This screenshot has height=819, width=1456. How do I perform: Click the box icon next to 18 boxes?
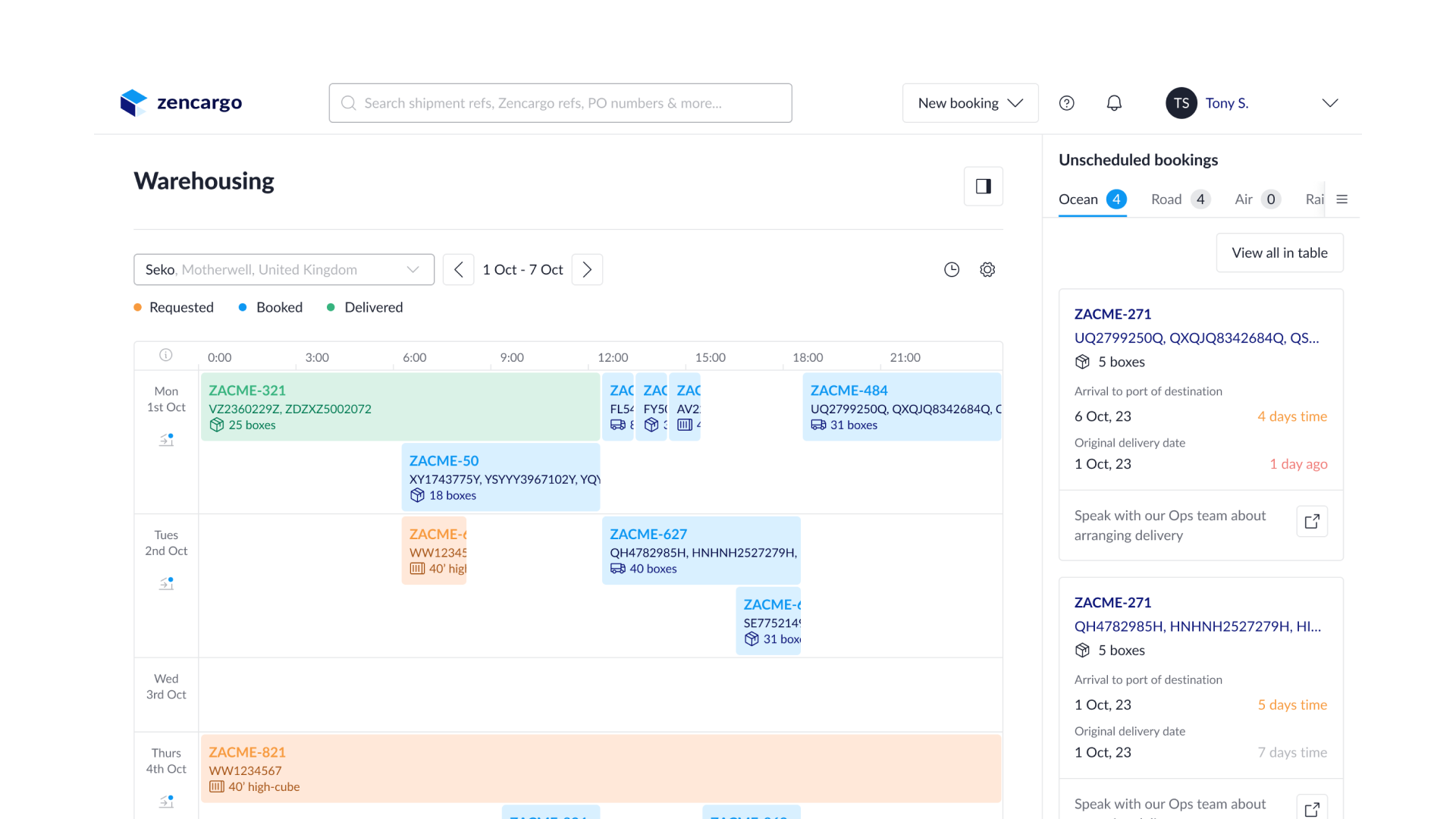pos(417,495)
